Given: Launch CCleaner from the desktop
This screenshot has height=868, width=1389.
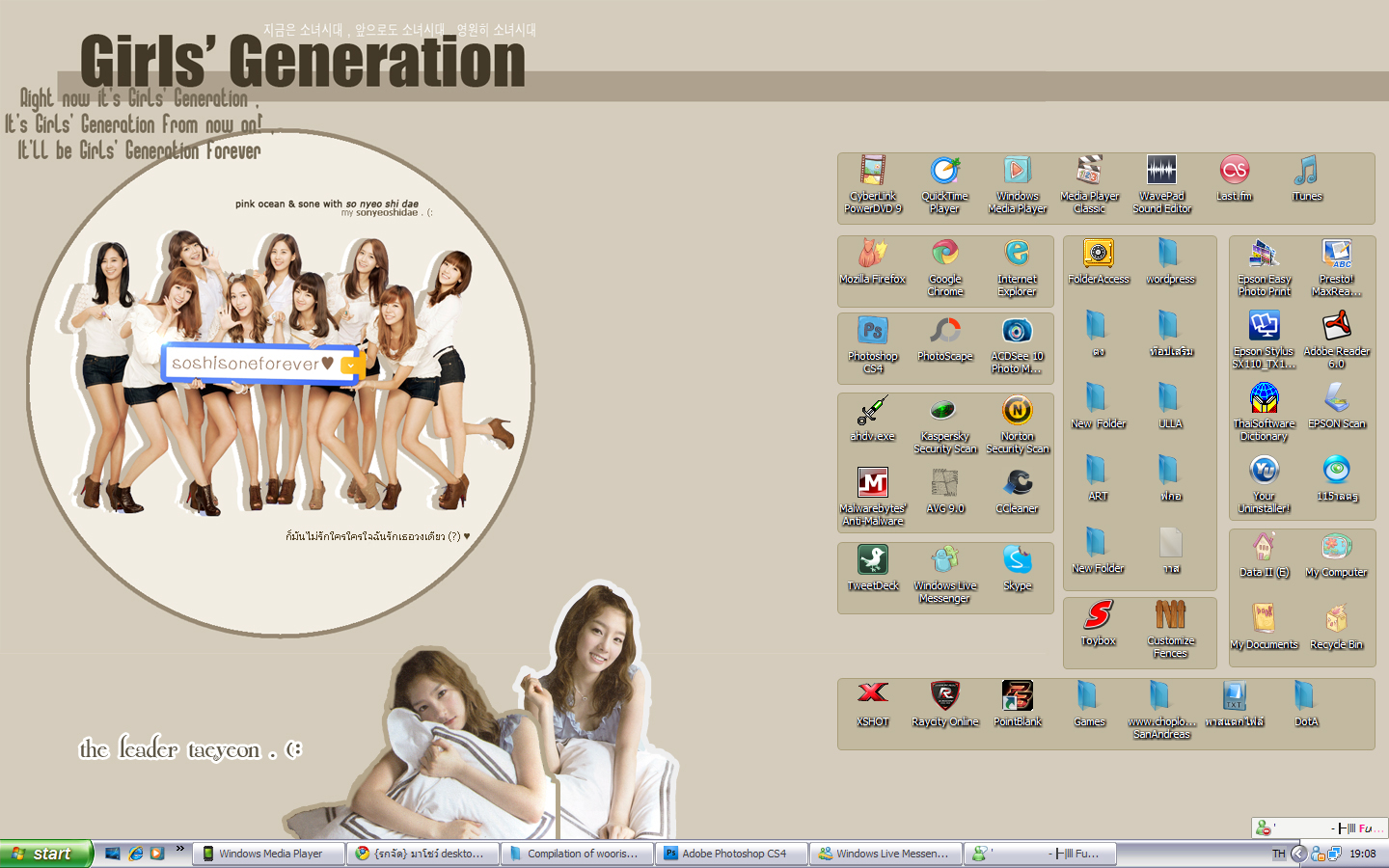Looking at the screenshot, I should [x=1018, y=491].
